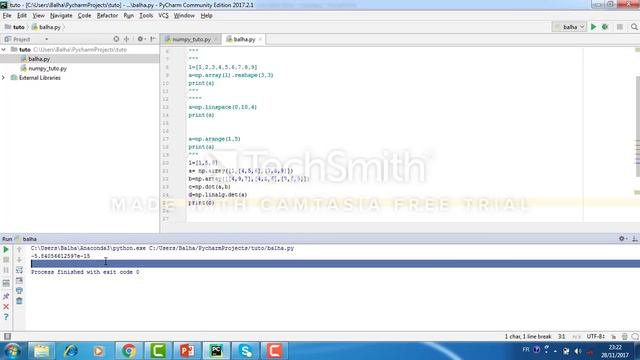Click the volume icon in the system tray
Image resolution: width=640 pixels, height=360 pixels.
578,351
